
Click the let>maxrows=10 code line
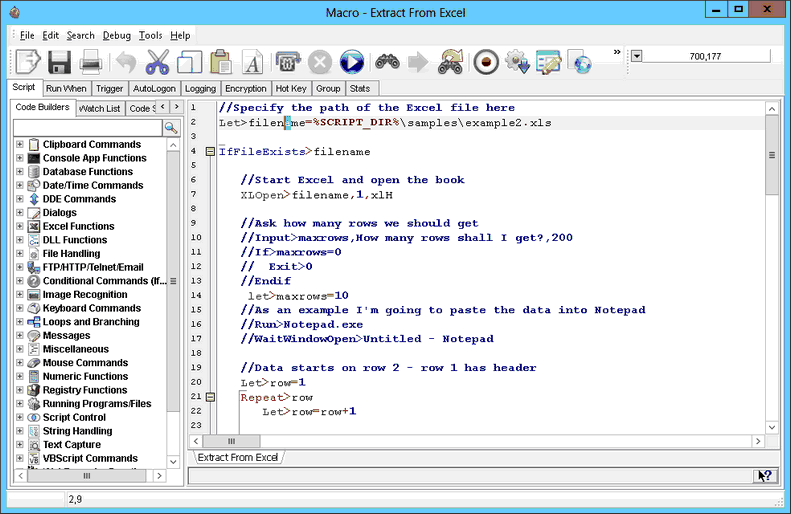click(x=298, y=296)
